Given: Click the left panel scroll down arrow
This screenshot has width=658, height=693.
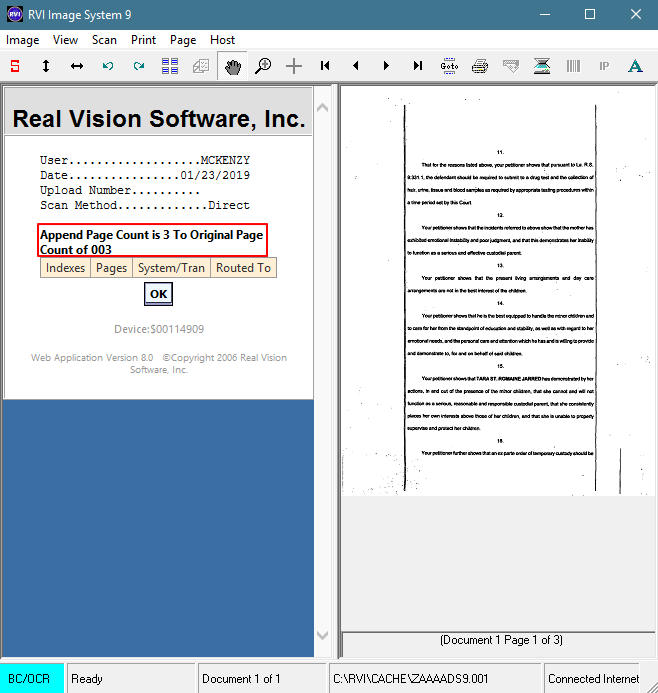Looking at the screenshot, I should pos(323,635).
